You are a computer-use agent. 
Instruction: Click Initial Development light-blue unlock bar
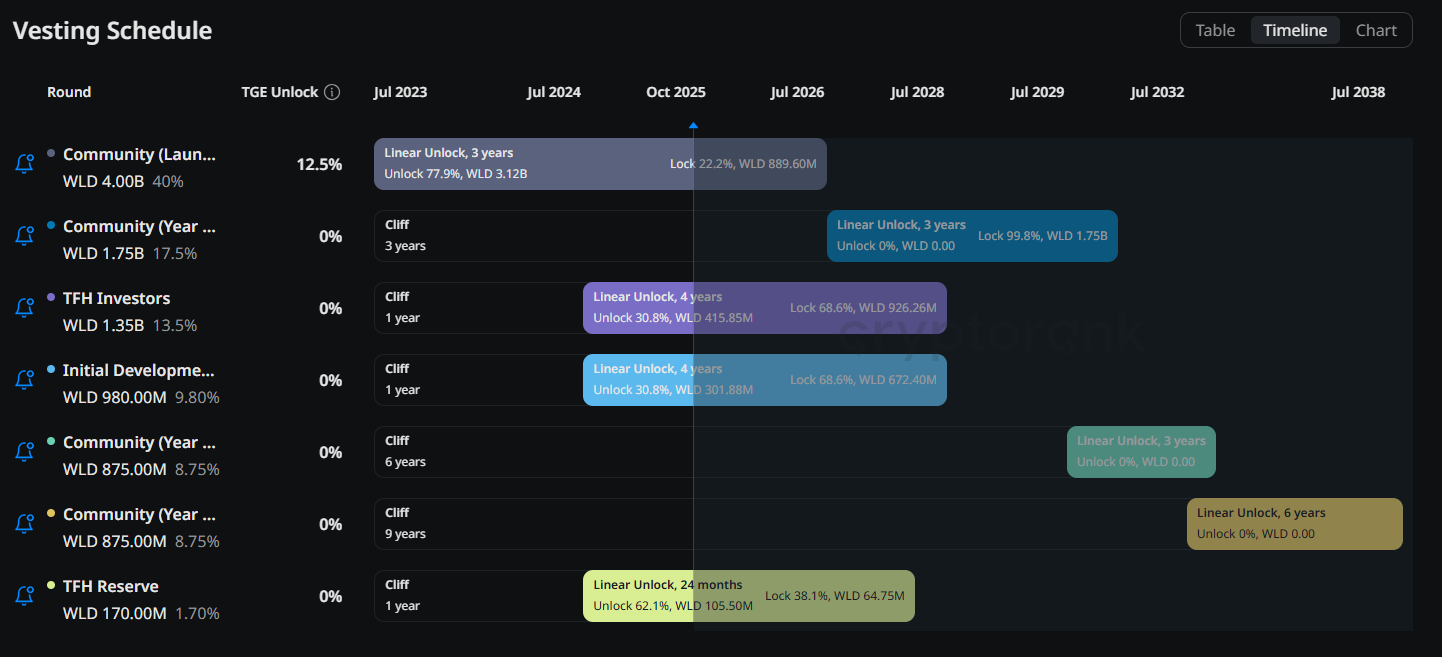click(x=765, y=380)
